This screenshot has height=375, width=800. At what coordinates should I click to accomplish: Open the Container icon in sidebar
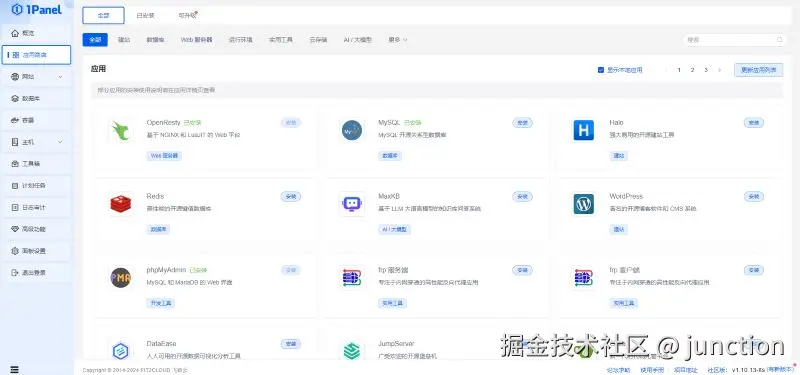tap(15, 120)
